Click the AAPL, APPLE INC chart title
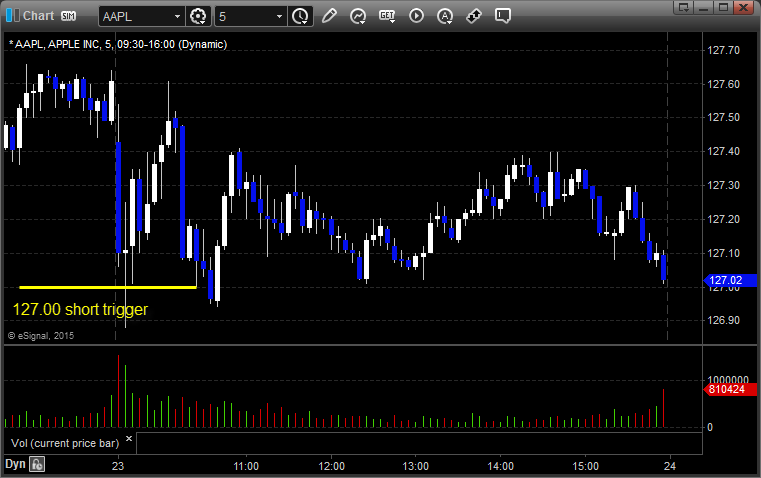 pos(118,44)
